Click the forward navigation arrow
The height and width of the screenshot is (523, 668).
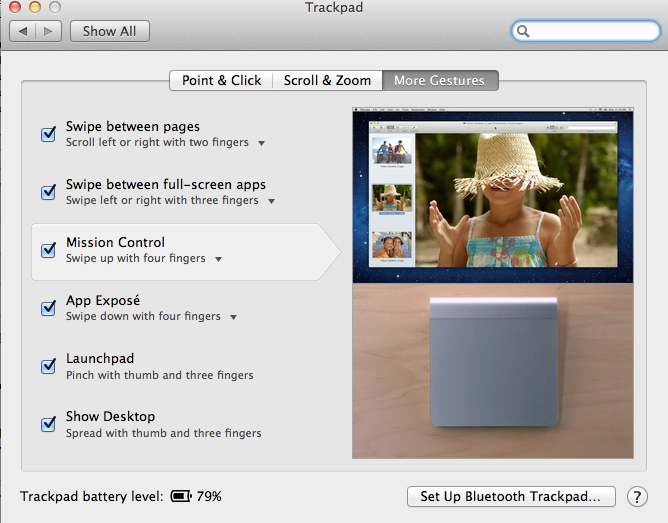click(x=49, y=31)
